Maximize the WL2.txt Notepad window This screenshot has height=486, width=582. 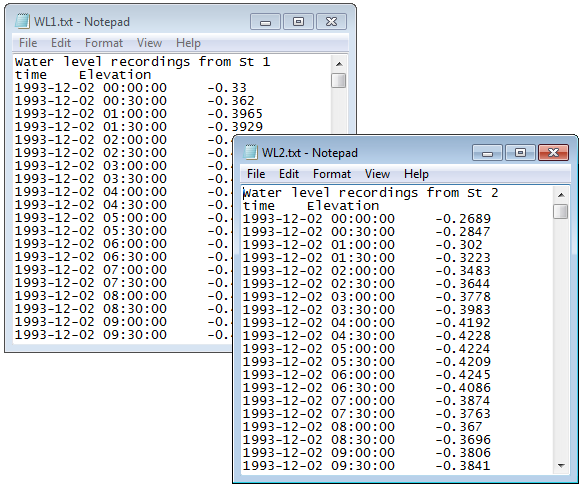point(520,153)
